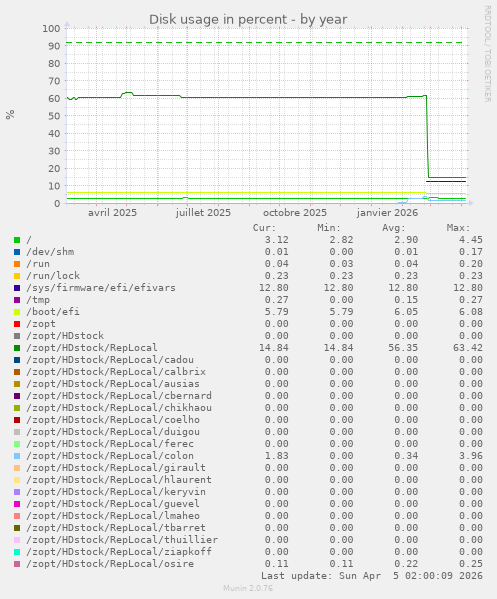The width and height of the screenshot is (497, 599).
Task: Select the RepLocal/guevel legend entry
Action: (x=113, y=503)
